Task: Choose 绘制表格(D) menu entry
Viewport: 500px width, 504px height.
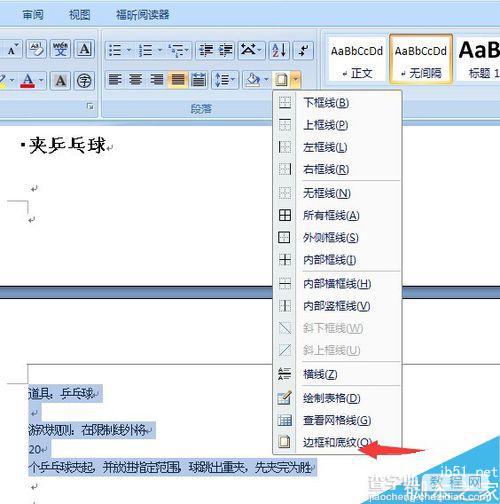Action: (x=337, y=398)
